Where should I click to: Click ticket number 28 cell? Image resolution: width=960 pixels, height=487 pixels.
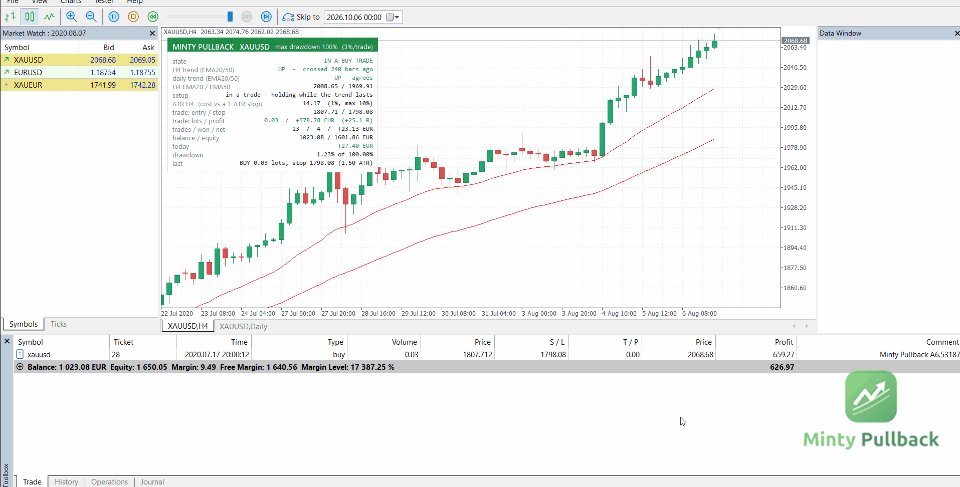[x=116, y=354]
